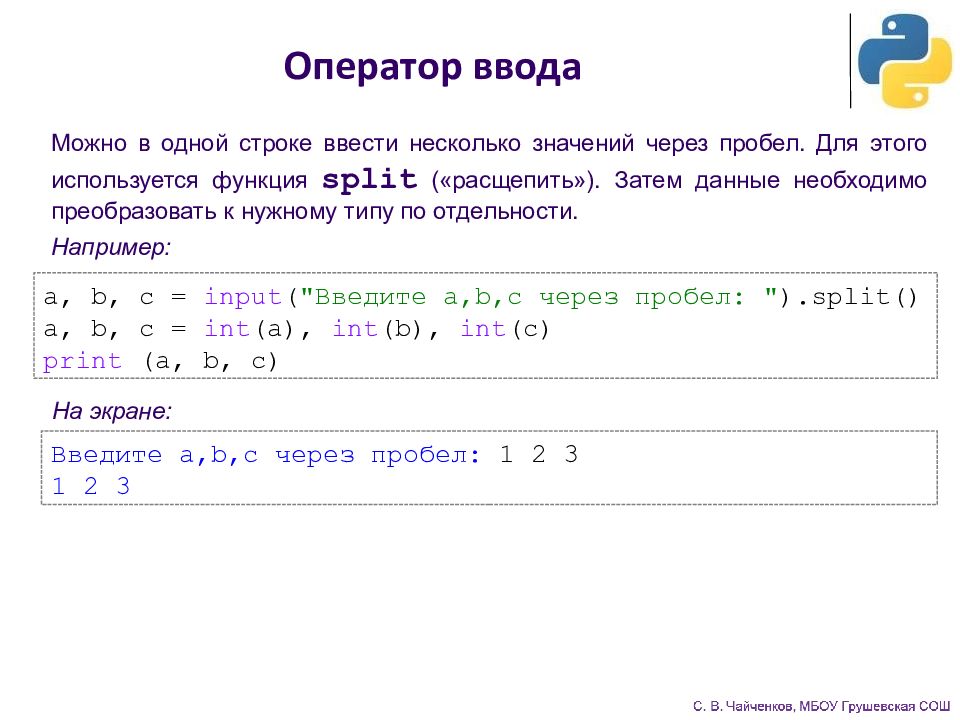Image resolution: width=960 pixels, height=720 pixels.
Task: Click the Python logo icon
Action: pos(905,61)
